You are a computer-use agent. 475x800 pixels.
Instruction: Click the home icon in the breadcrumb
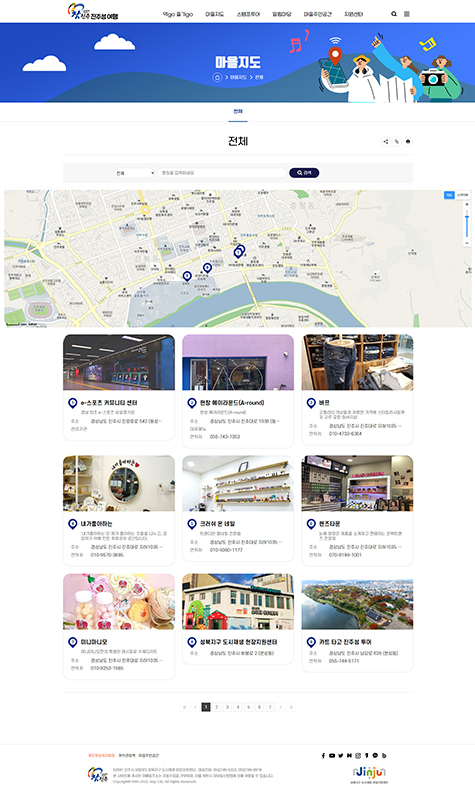[x=217, y=77]
